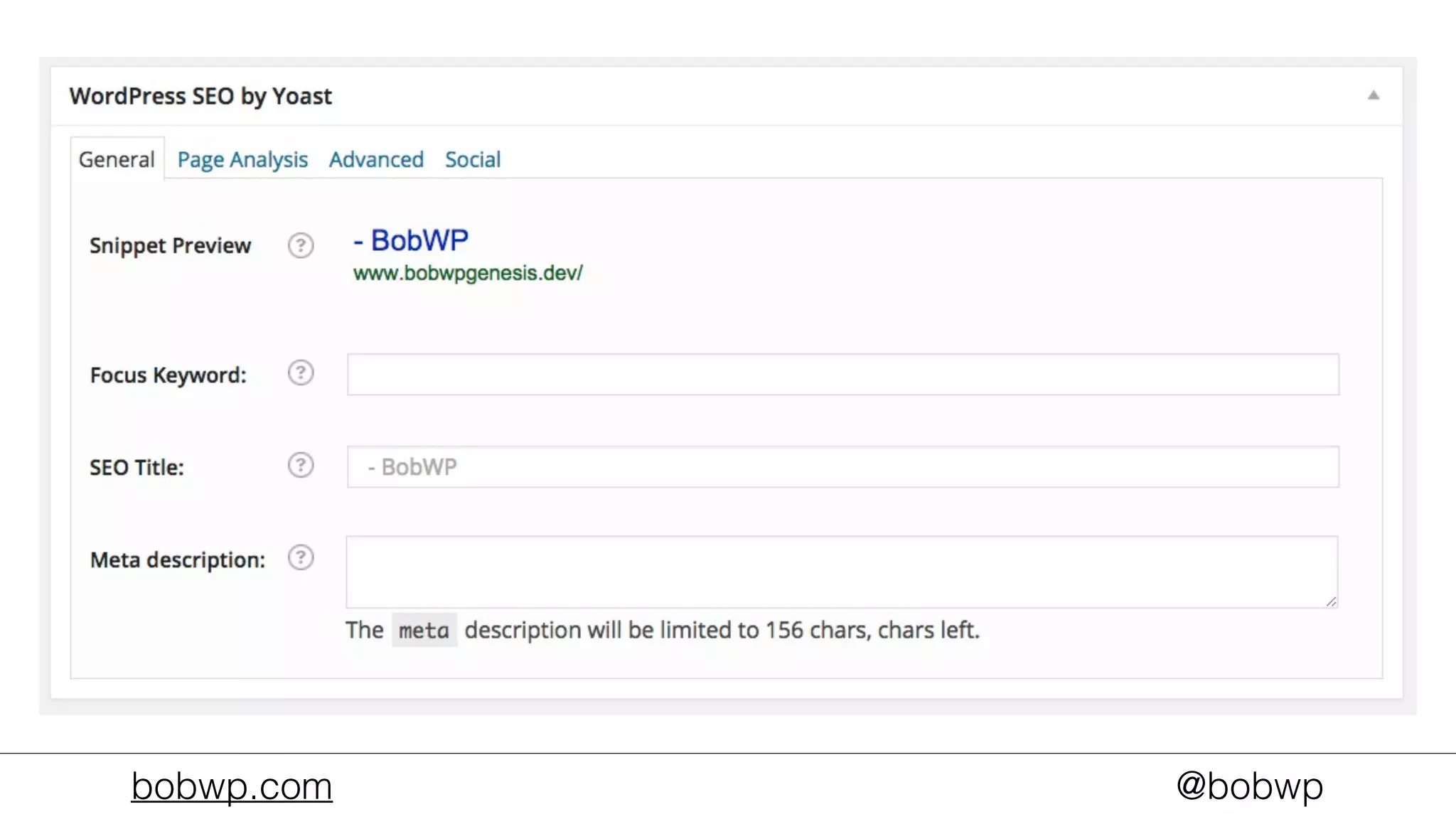This screenshot has width=1456, height=819.
Task: Click the Meta description help icon
Action: (x=301, y=558)
